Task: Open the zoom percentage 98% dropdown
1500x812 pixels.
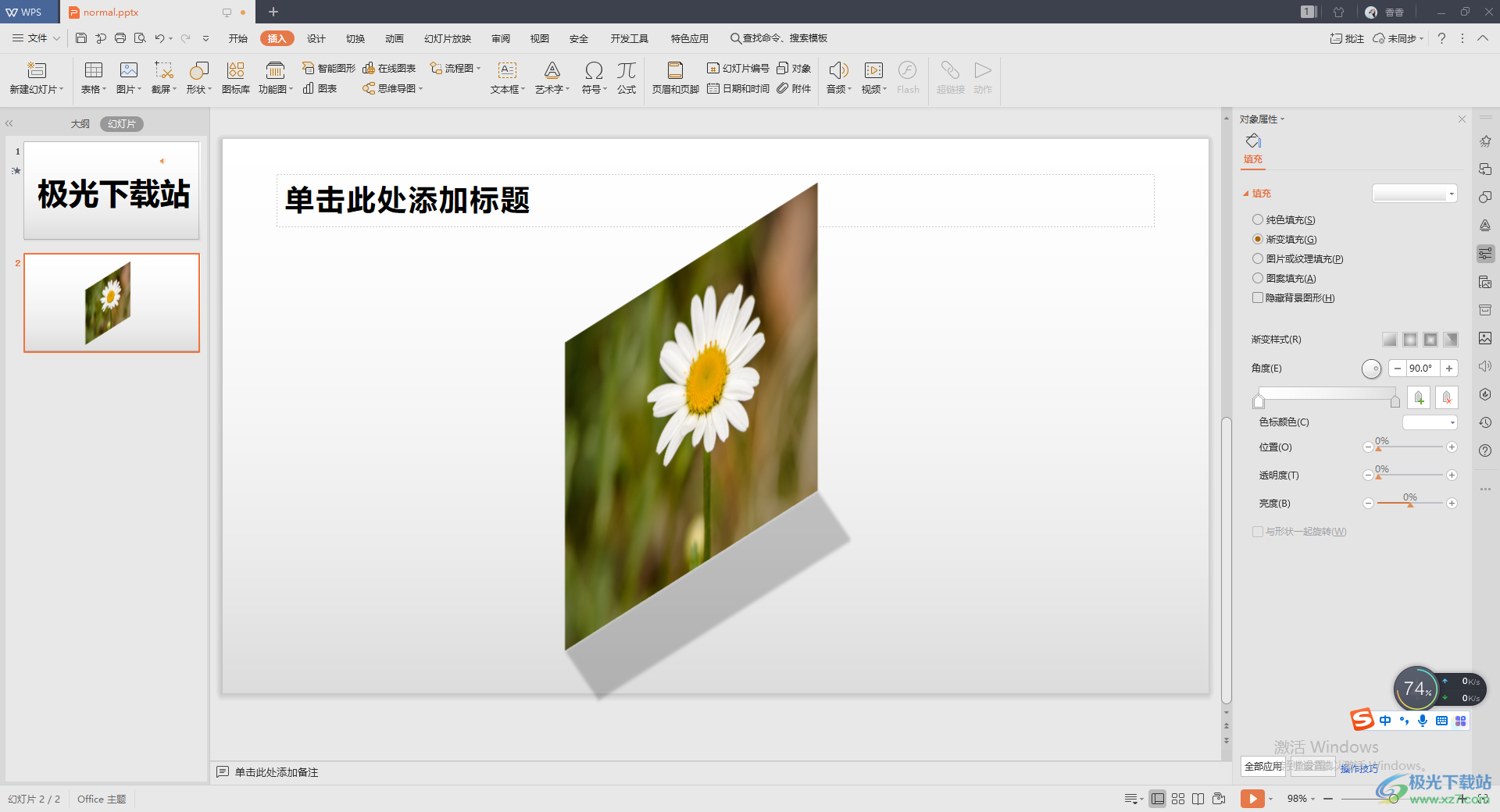Action: coord(1302,799)
